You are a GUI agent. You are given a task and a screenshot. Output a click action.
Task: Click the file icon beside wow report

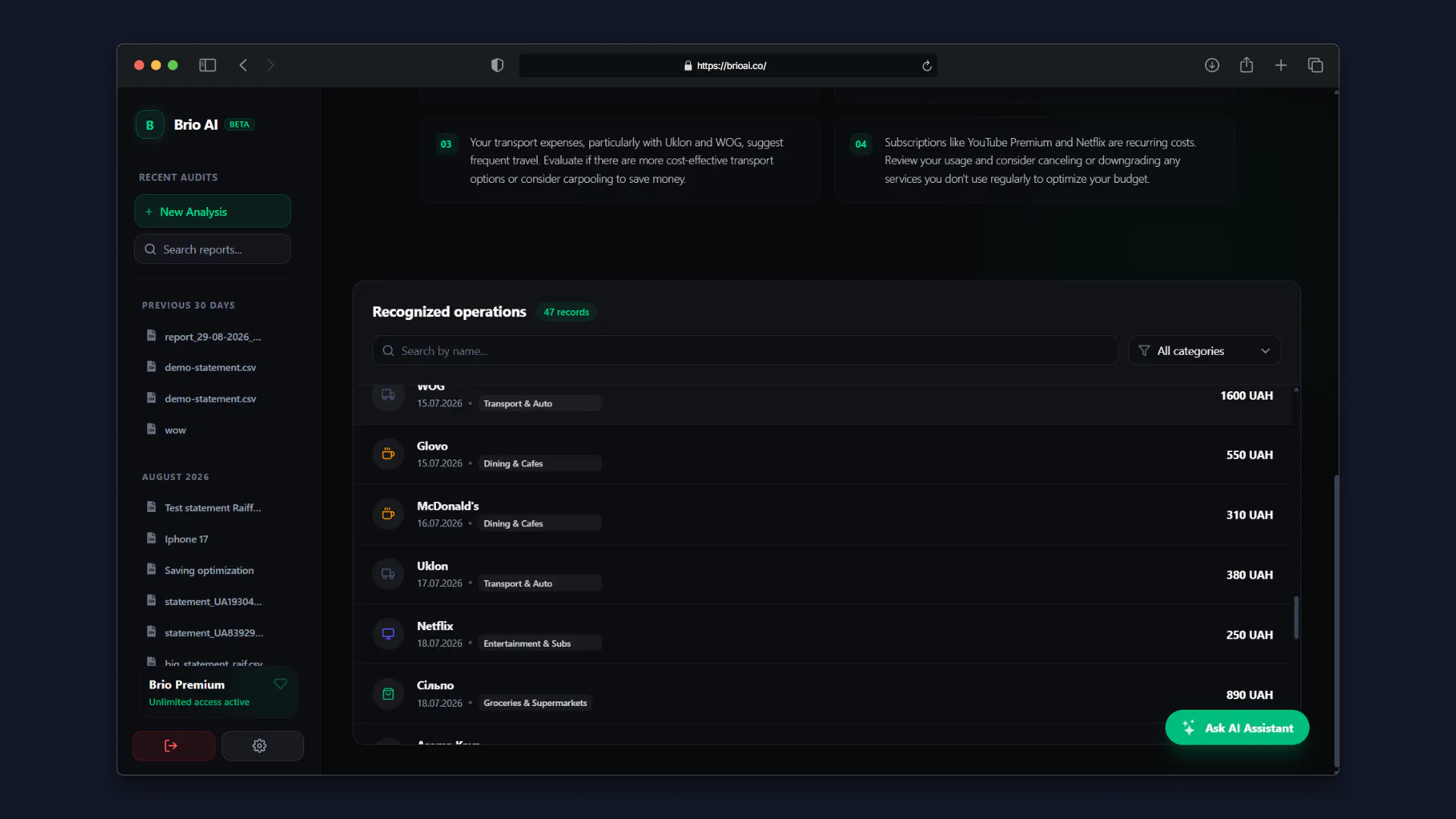(x=151, y=429)
